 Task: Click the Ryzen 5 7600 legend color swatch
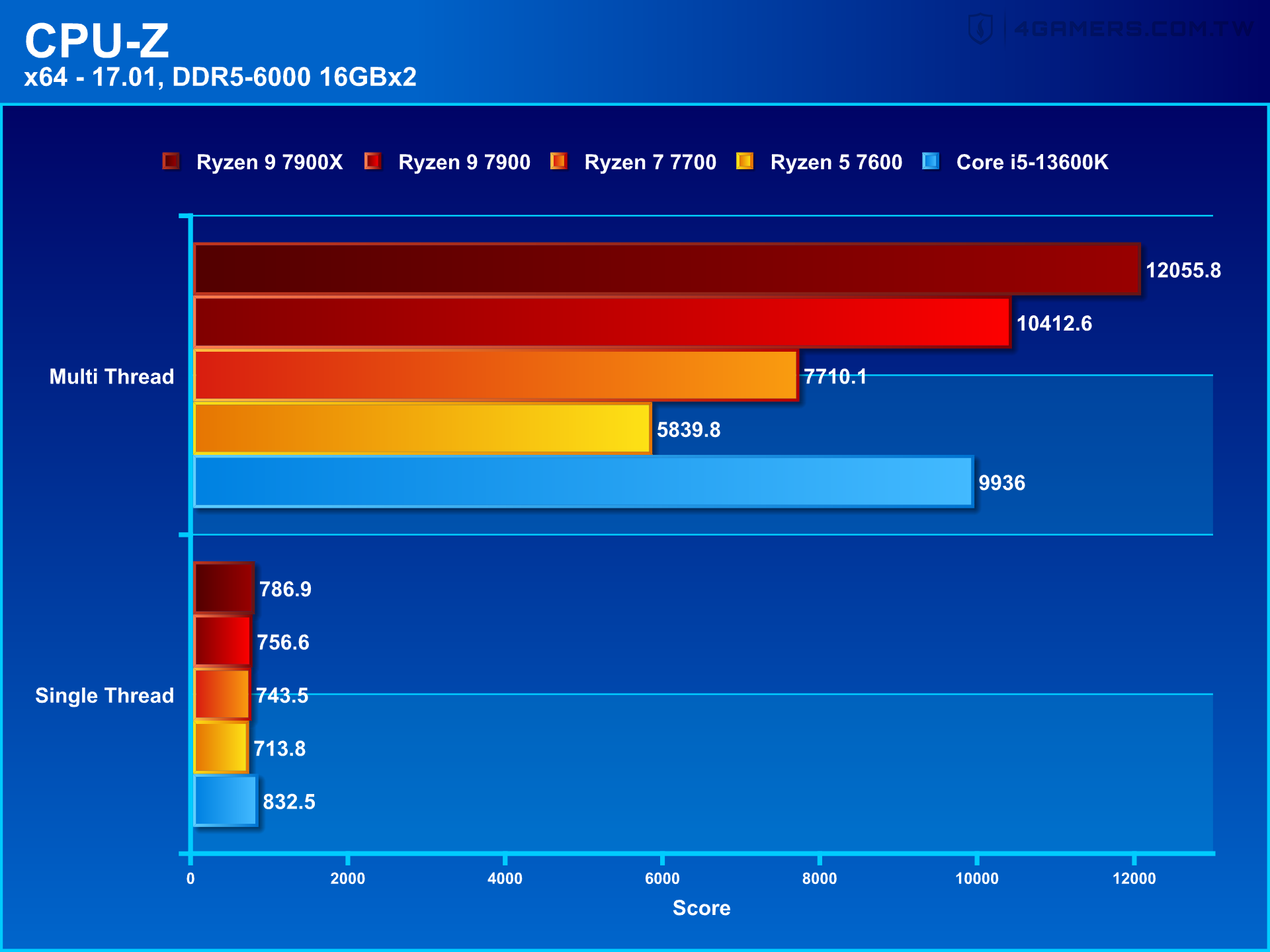click(x=745, y=161)
